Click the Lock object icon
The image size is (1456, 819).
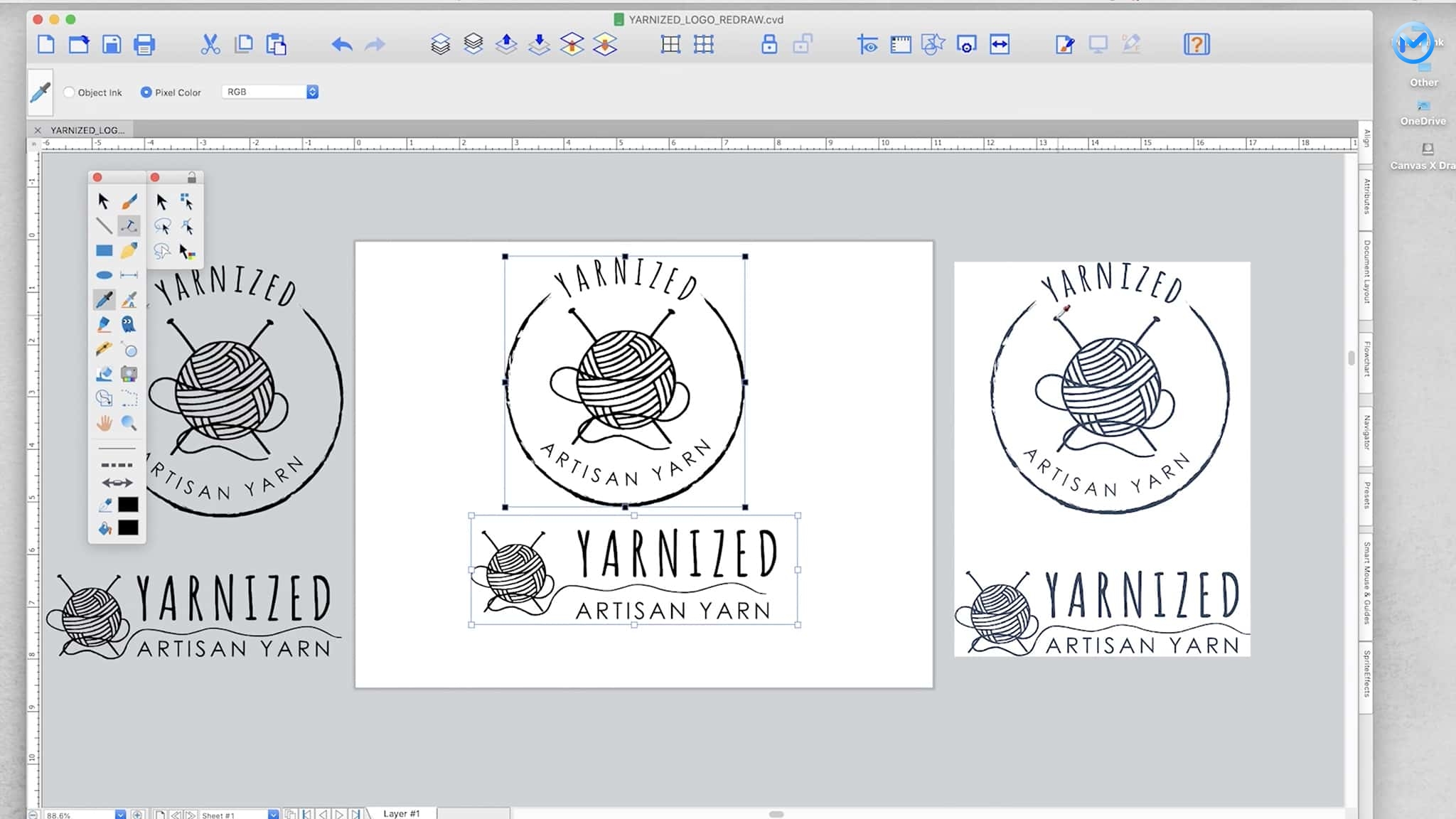pyautogui.click(x=769, y=45)
